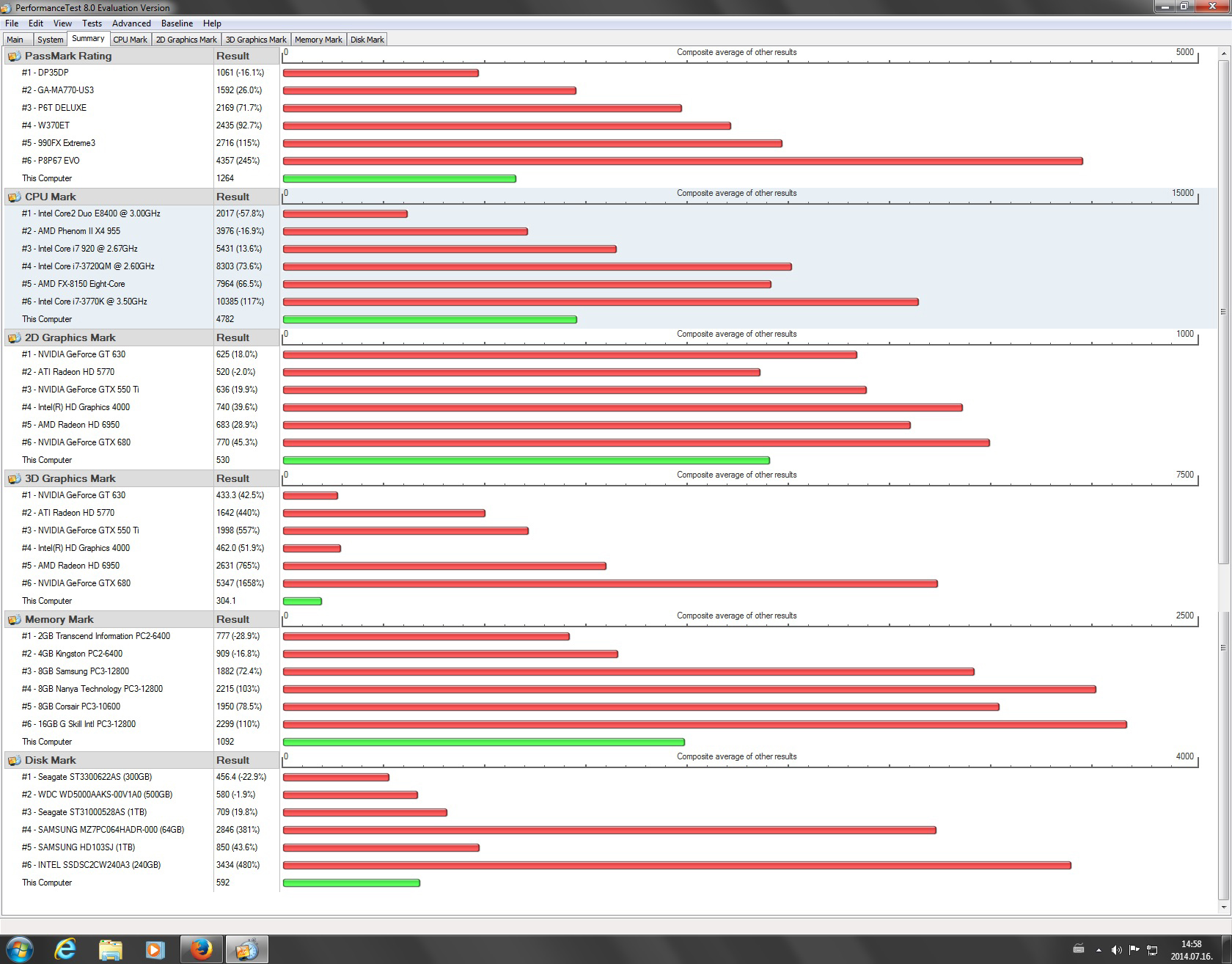Screen dimensions: 1232x964
Task: Launch Internet Explorer from the taskbar
Action: pos(65,949)
